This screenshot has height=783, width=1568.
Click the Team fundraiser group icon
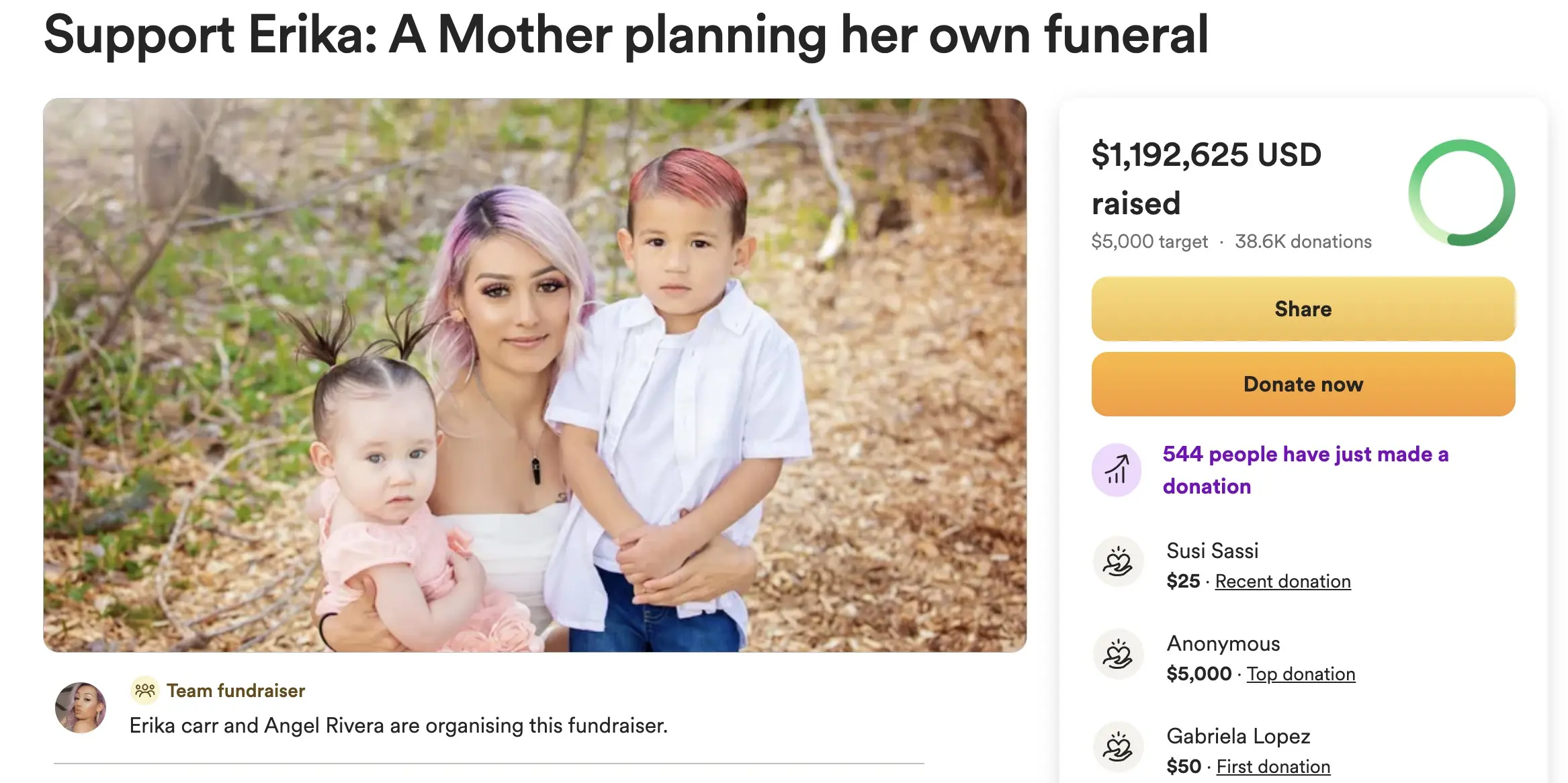click(x=144, y=690)
